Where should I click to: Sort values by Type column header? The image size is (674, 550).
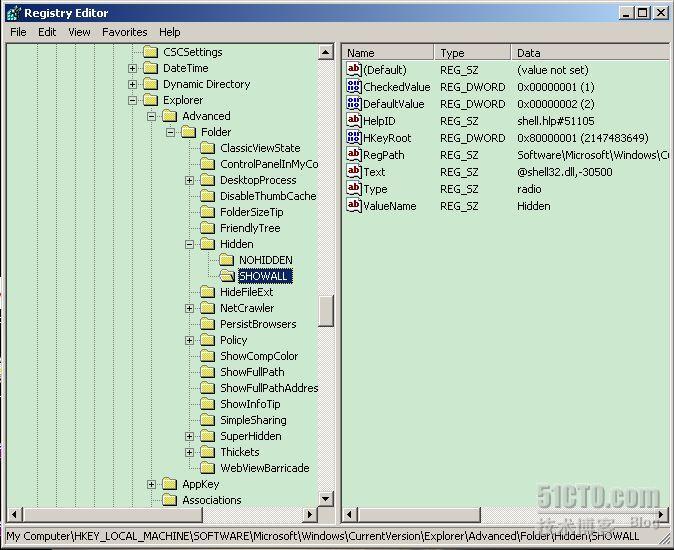(x=472, y=52)
